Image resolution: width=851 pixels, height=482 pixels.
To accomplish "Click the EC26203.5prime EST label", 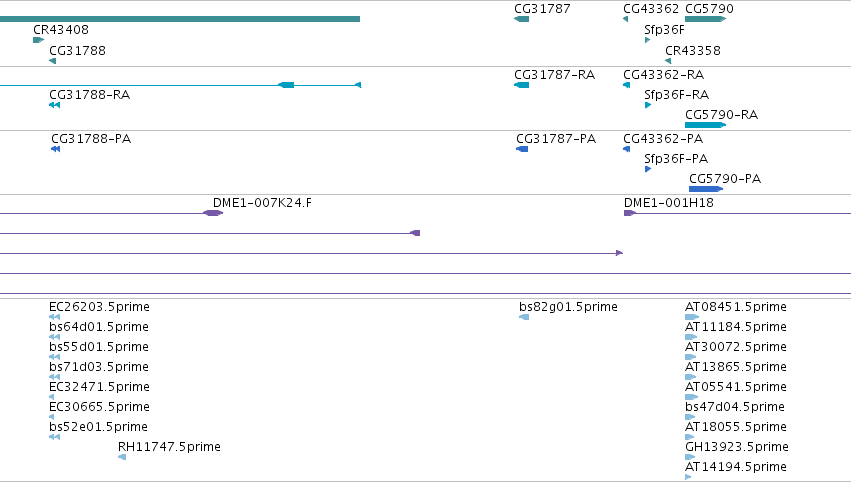I will [x=99, y=307].
